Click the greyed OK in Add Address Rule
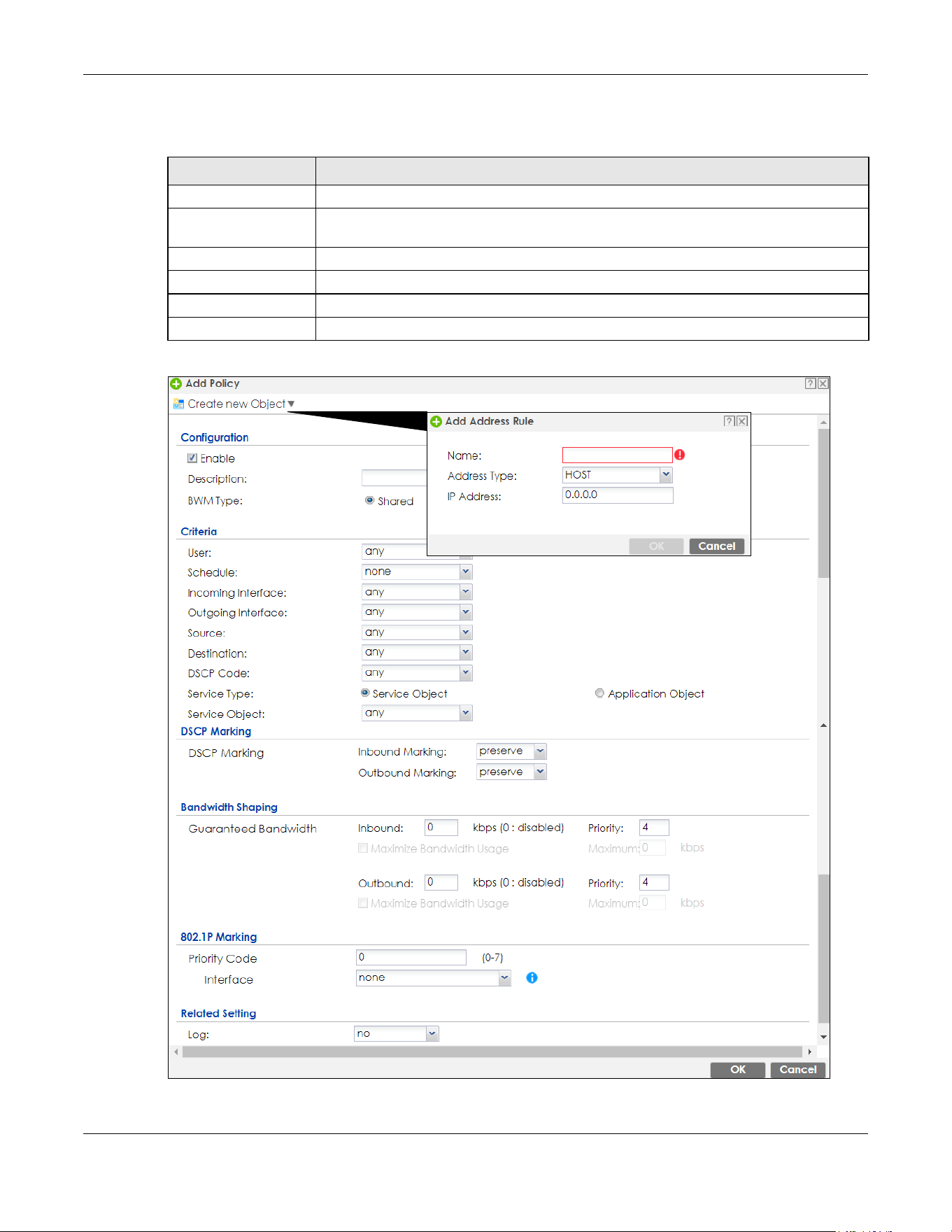This screenshot has height=1232, width=952. click(656, 546)
